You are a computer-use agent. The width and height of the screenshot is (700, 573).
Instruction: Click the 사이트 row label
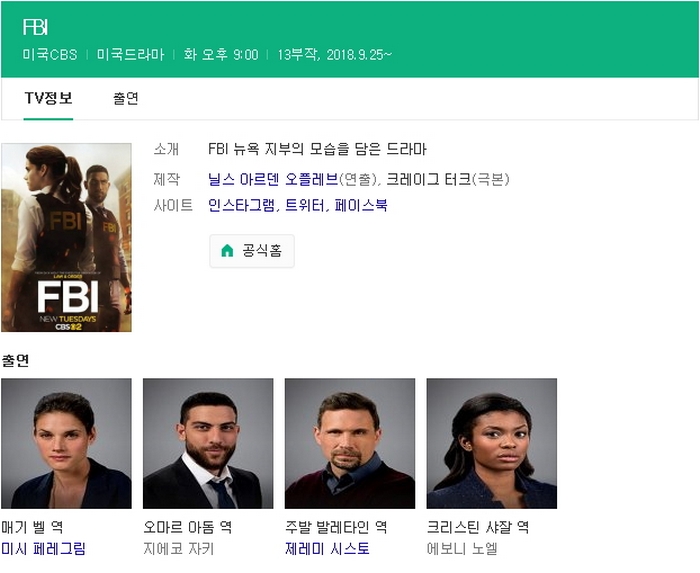(x=173, y=205)
